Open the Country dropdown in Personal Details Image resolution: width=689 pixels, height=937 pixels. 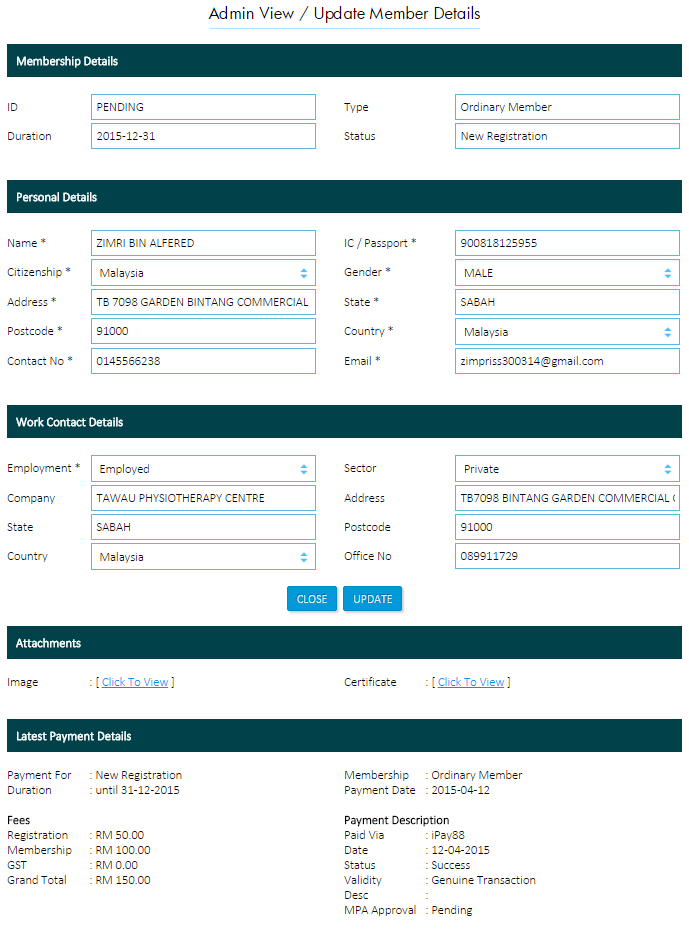pyautogui.click(x=567, y=332)
